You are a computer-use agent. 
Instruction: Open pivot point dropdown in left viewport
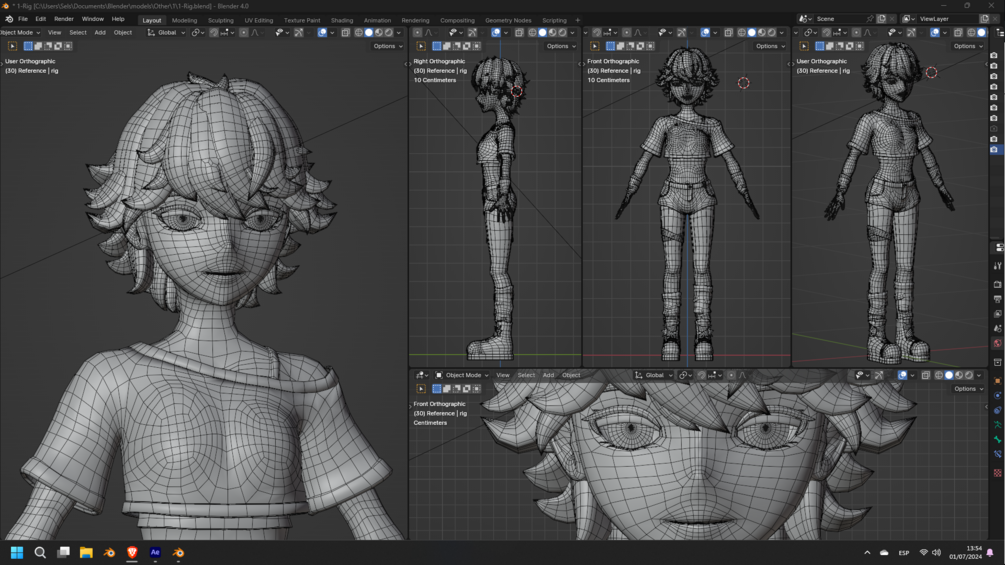click(198, 33)
